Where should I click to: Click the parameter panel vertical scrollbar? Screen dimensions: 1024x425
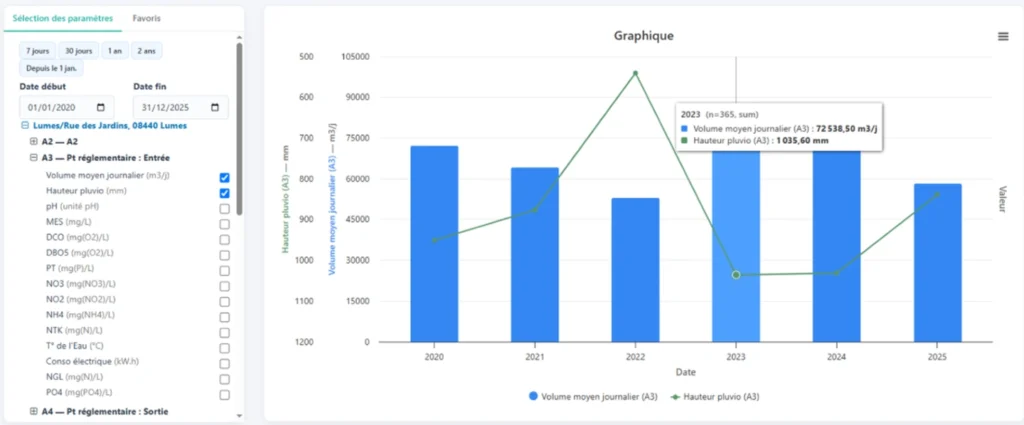[239, 129]
